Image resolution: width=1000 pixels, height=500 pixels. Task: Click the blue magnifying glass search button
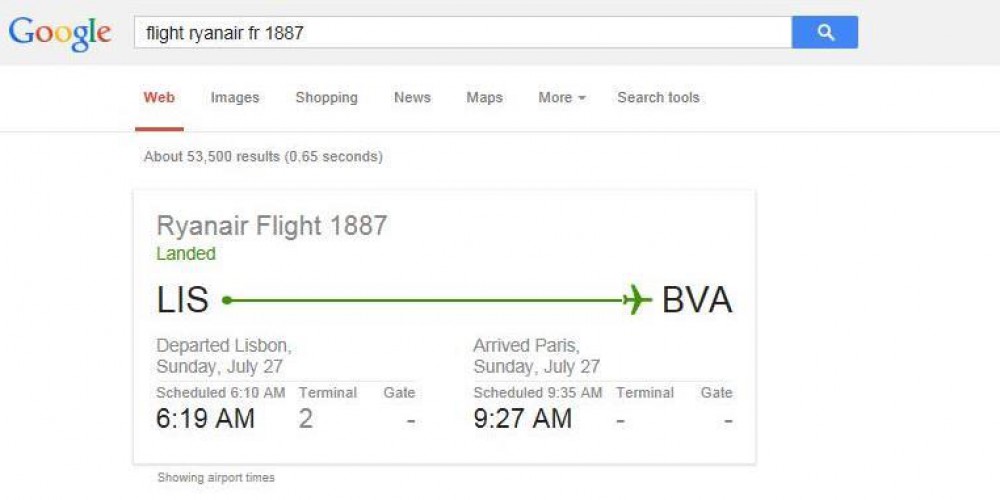click(825, 32)
